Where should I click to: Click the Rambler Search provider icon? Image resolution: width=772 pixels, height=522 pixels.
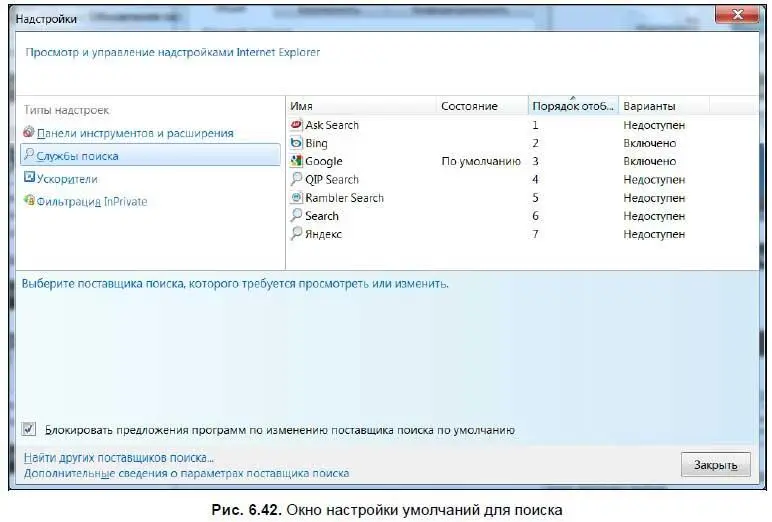[296, 197]
